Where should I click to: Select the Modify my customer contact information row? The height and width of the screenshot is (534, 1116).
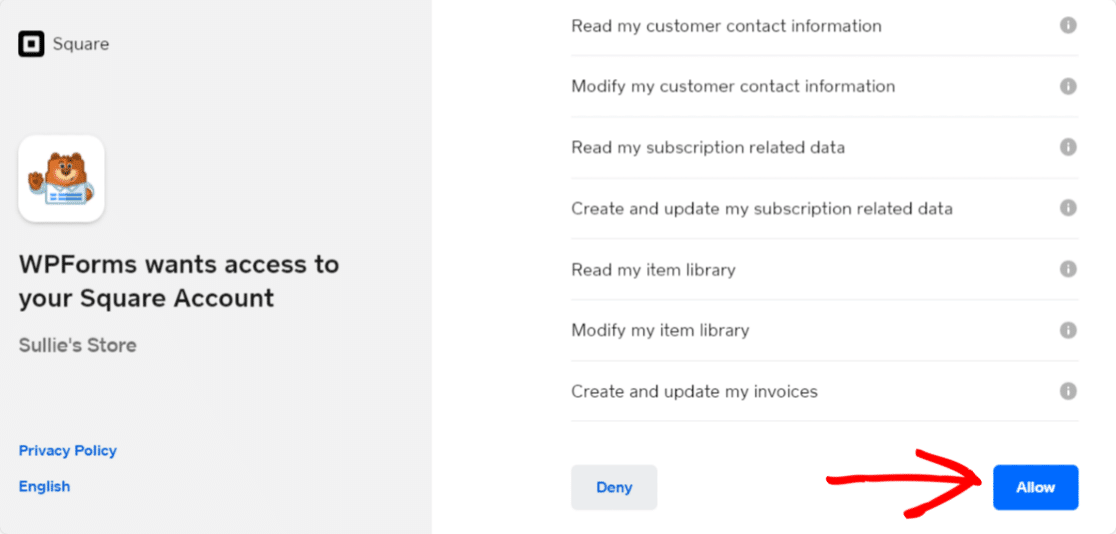(x=825, y=87)
